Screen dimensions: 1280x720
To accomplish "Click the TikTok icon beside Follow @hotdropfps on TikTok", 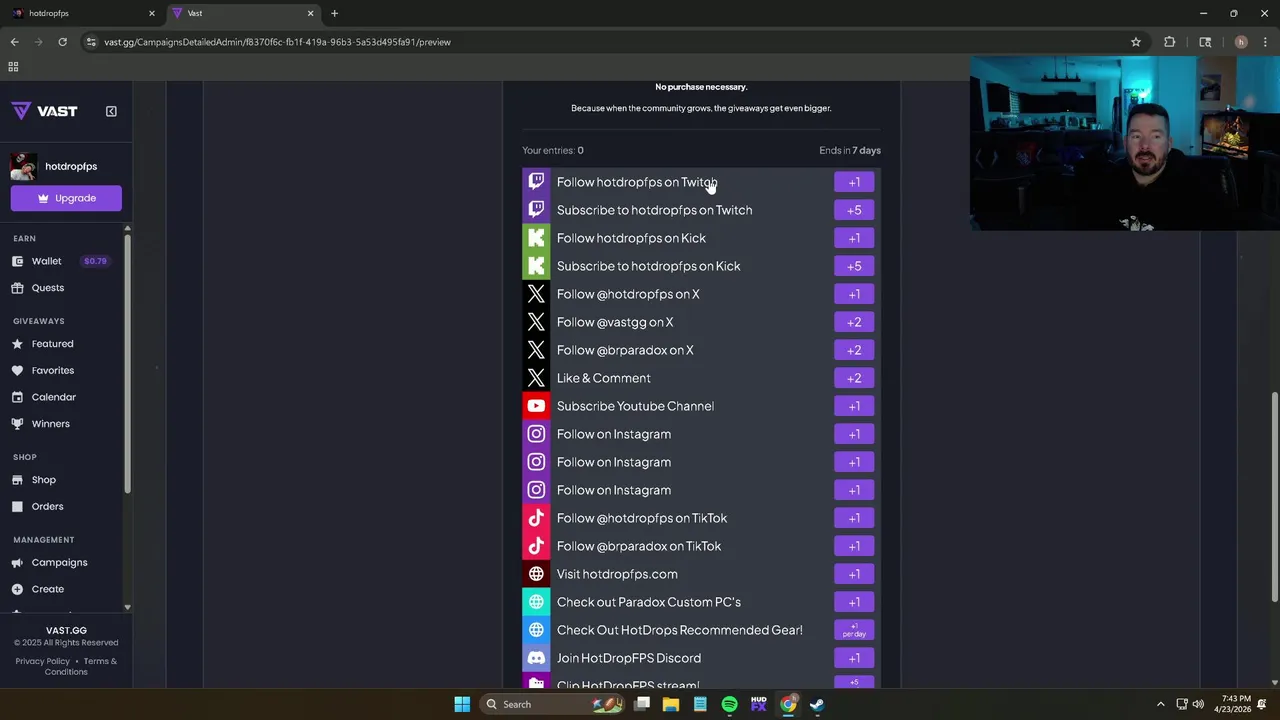I will [x=536, y=518].
